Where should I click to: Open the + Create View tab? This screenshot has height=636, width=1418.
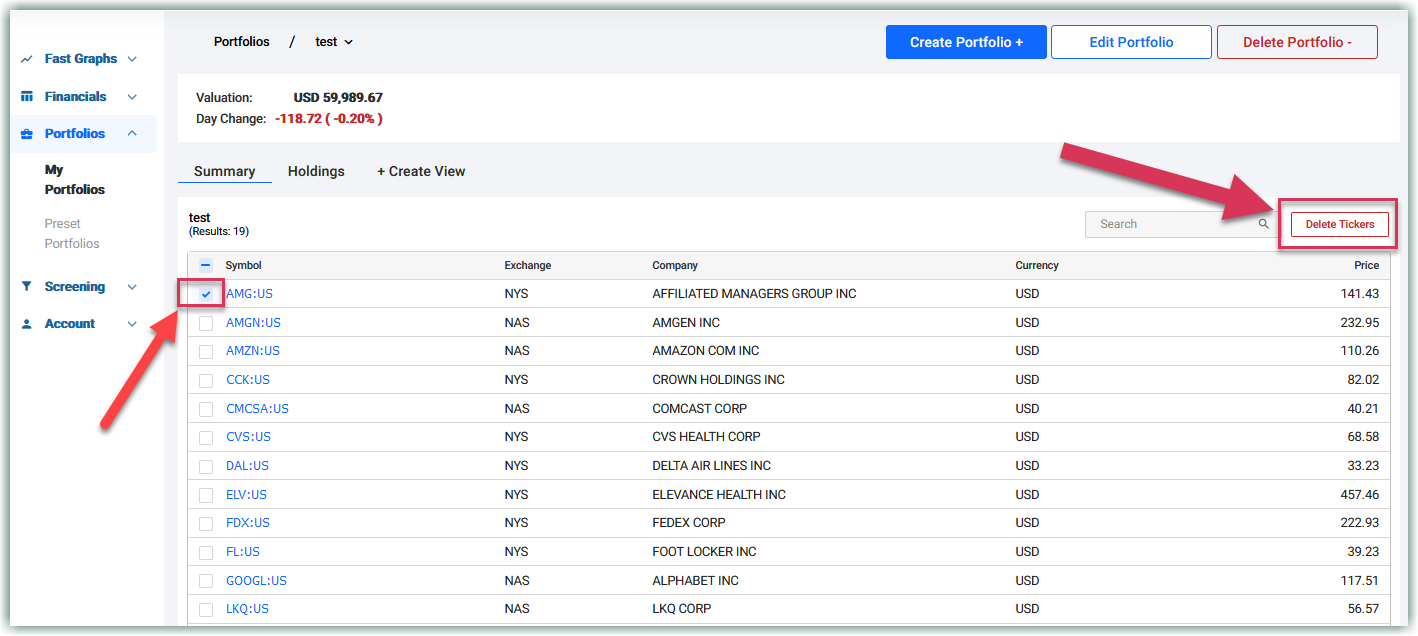(x=421, y=171)
